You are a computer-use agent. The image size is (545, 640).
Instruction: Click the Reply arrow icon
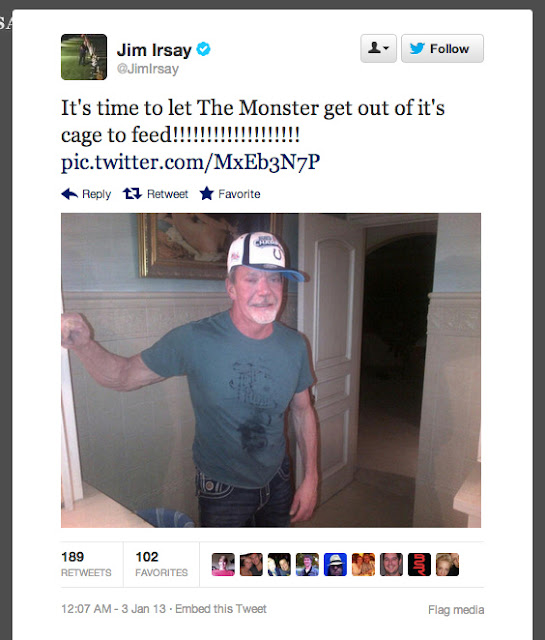tap(69, 194)
